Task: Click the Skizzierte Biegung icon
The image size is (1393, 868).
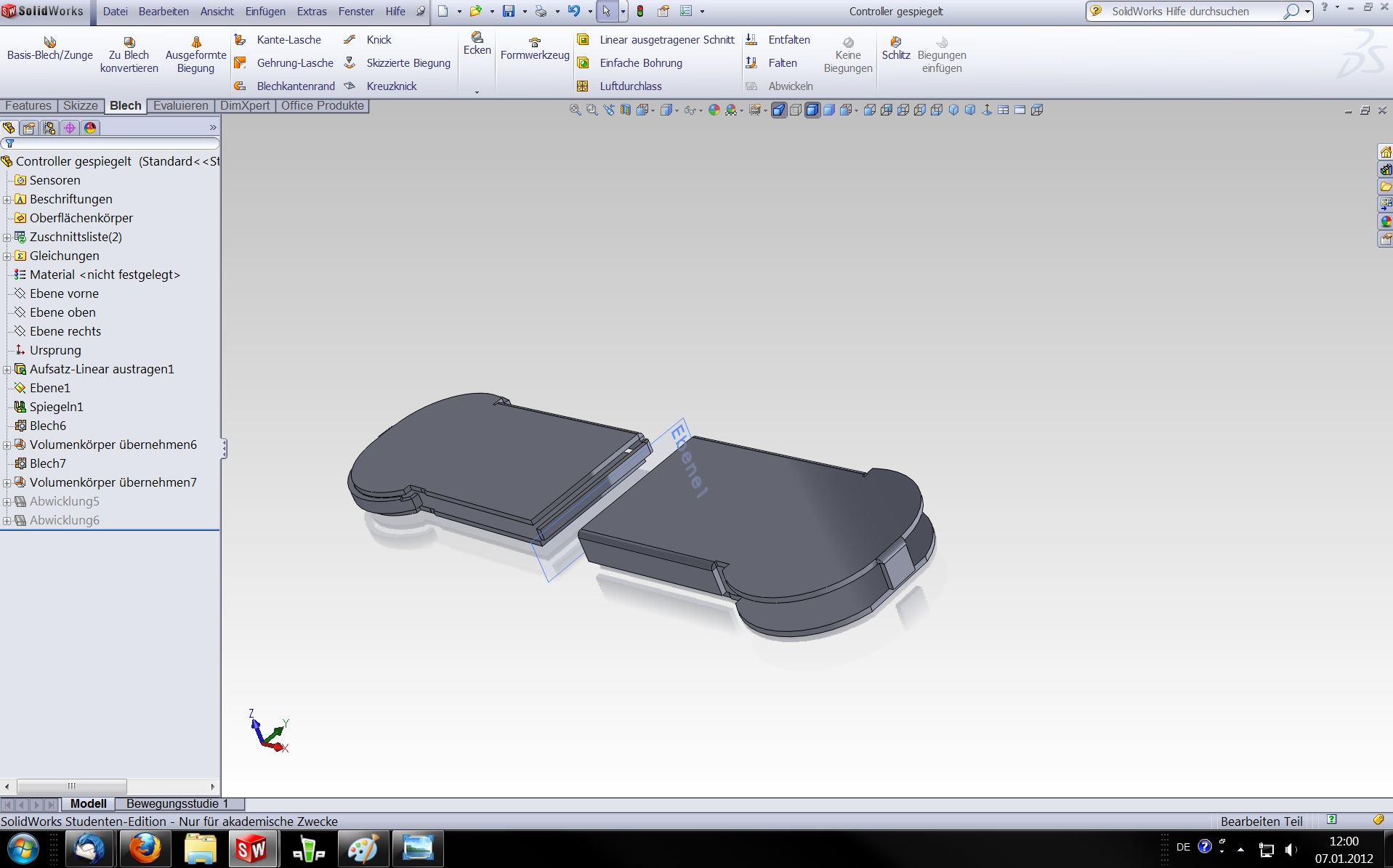Action: click(350, 63)
